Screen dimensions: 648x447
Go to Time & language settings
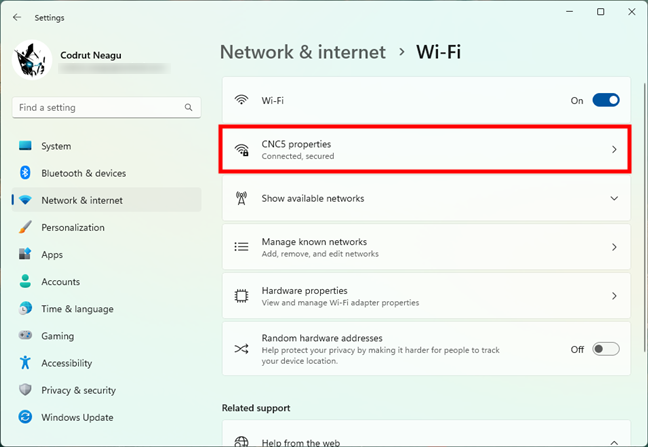(x=77, y=309)
